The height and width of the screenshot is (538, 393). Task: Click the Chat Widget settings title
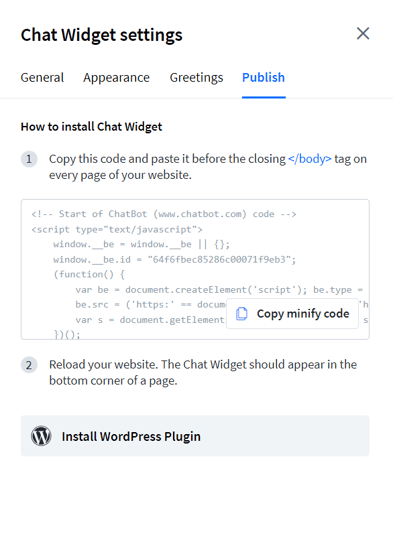coord(102,35)
